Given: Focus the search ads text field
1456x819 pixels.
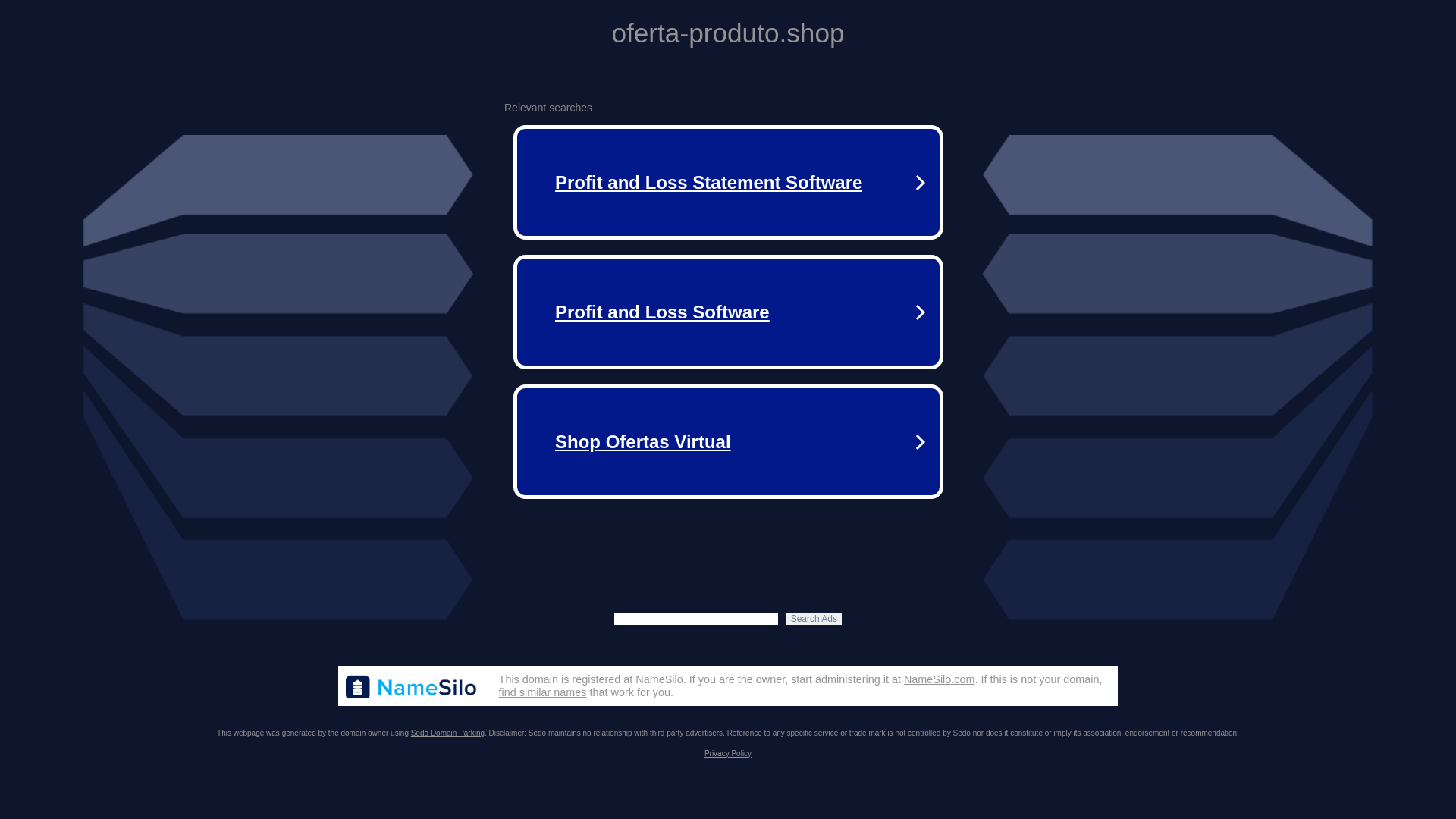Looking at the screenshot, I should click(695, 619).
